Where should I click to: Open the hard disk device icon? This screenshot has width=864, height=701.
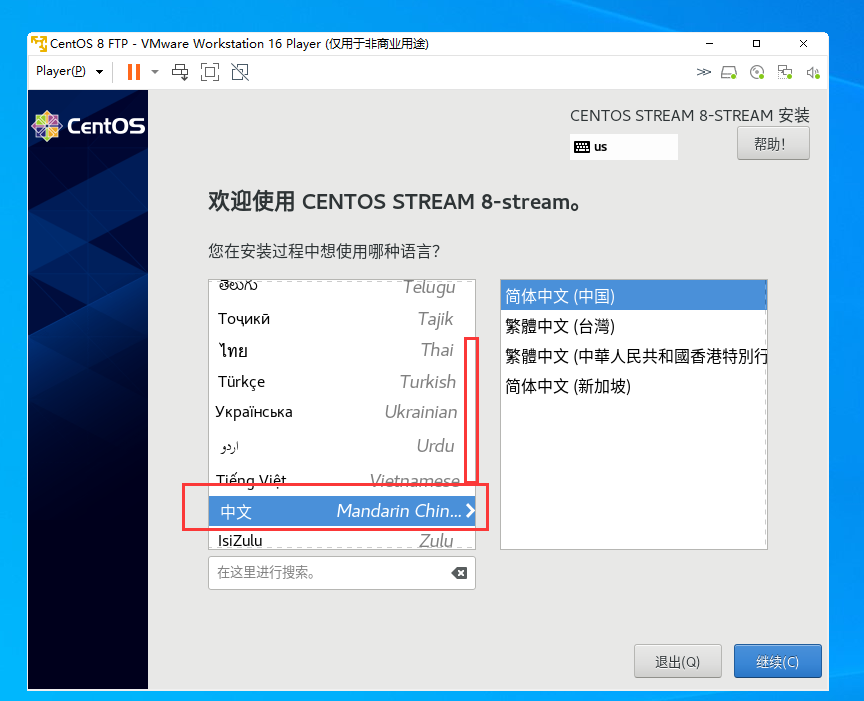click(x=729, y=72)
